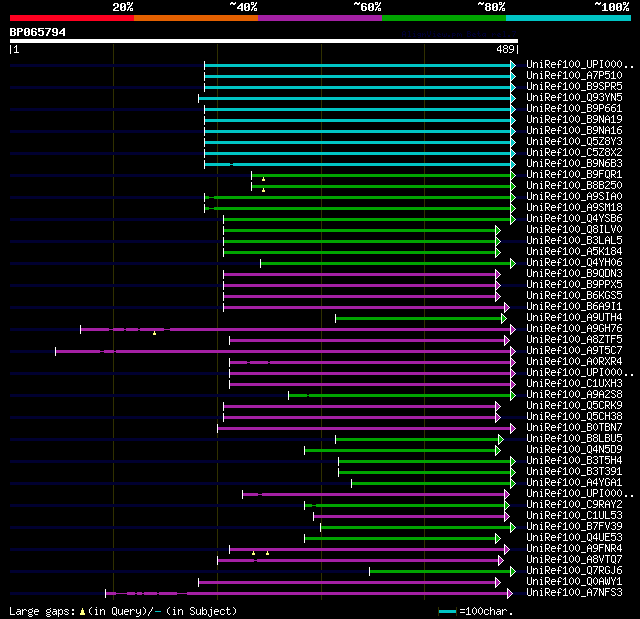640x619 pixels.
Task: Click the green A4YGA1 alignment bar
Action: tap(431, 484)
